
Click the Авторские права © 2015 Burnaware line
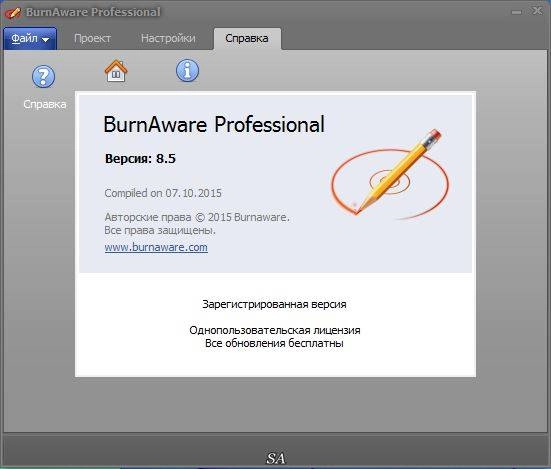pyautogui.click(x=197, y=217)
